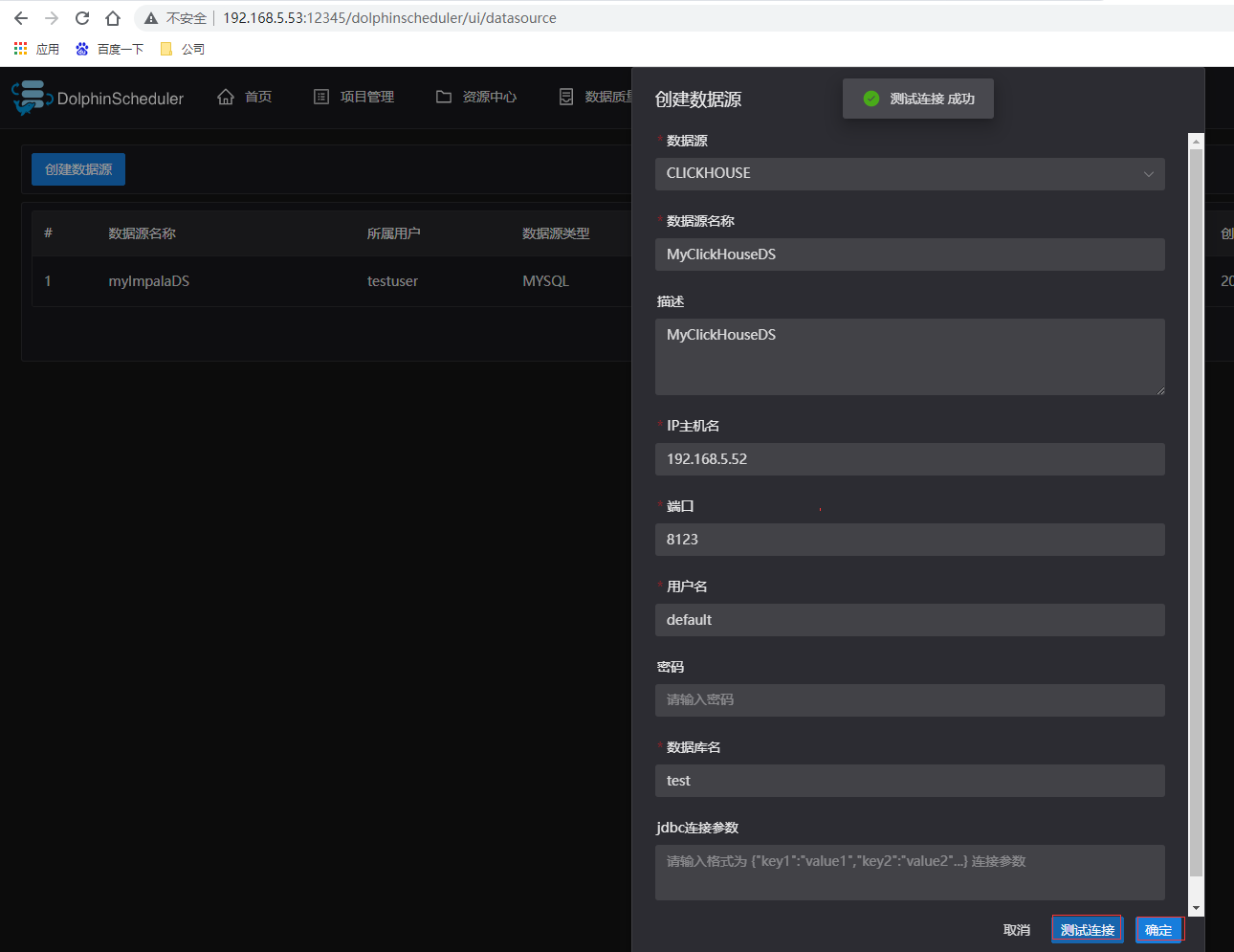The width and height of the screenshot is (1234, 952).
Task: Click the testuser cell
Action: tap(392, 281)
